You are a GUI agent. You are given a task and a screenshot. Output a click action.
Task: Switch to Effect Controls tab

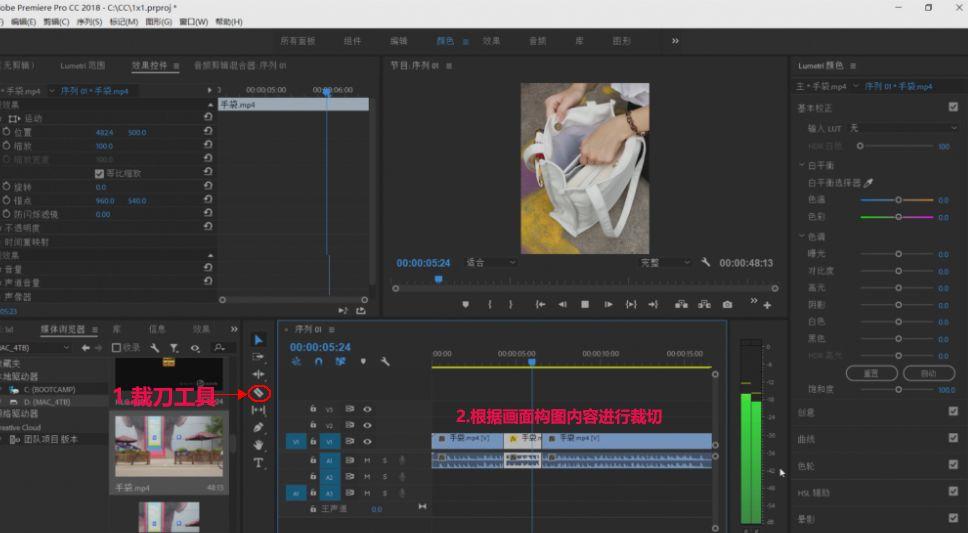tap(149, 65)
